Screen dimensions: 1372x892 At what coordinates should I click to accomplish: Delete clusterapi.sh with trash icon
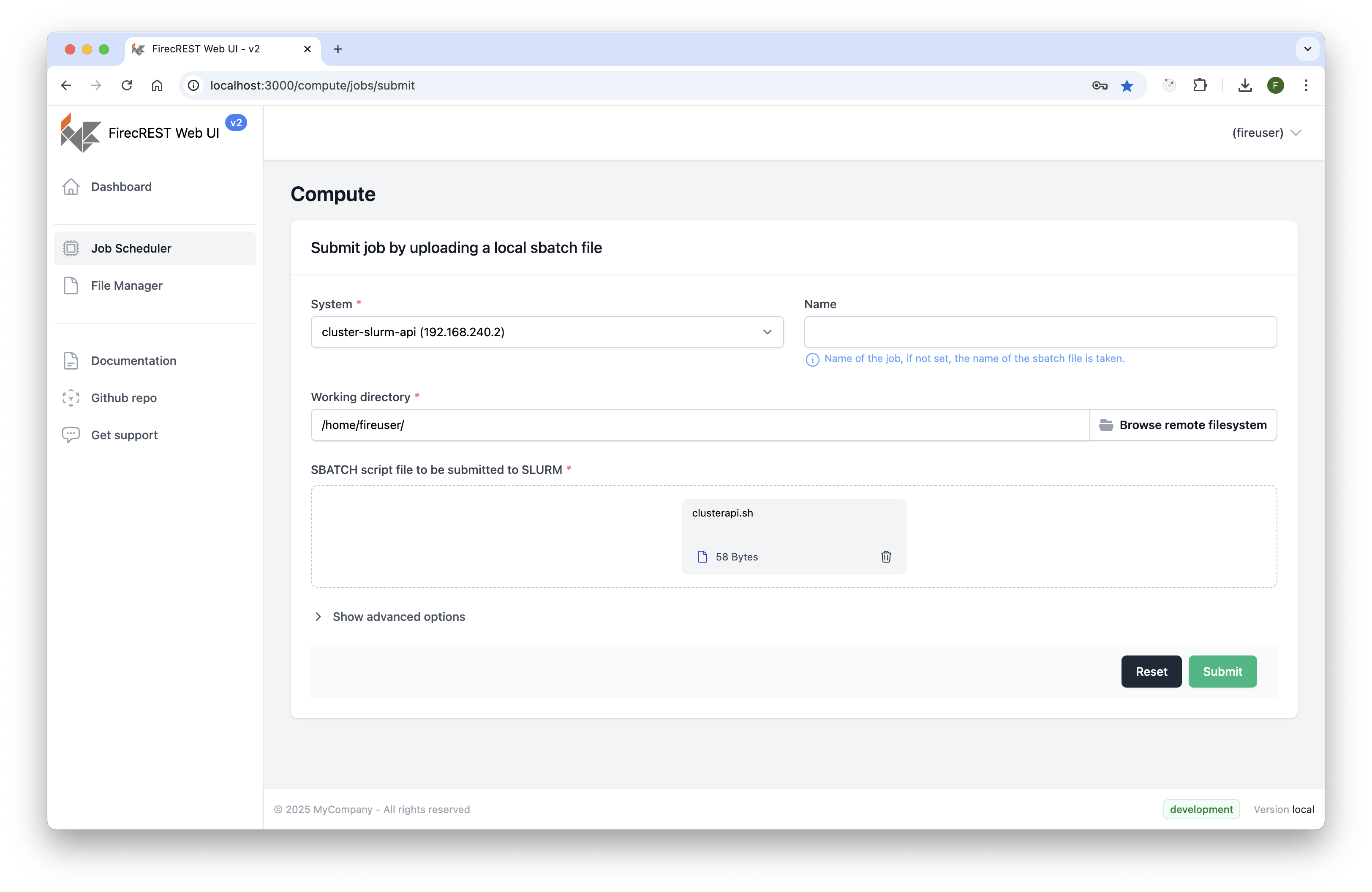click(x=886, y=557)
